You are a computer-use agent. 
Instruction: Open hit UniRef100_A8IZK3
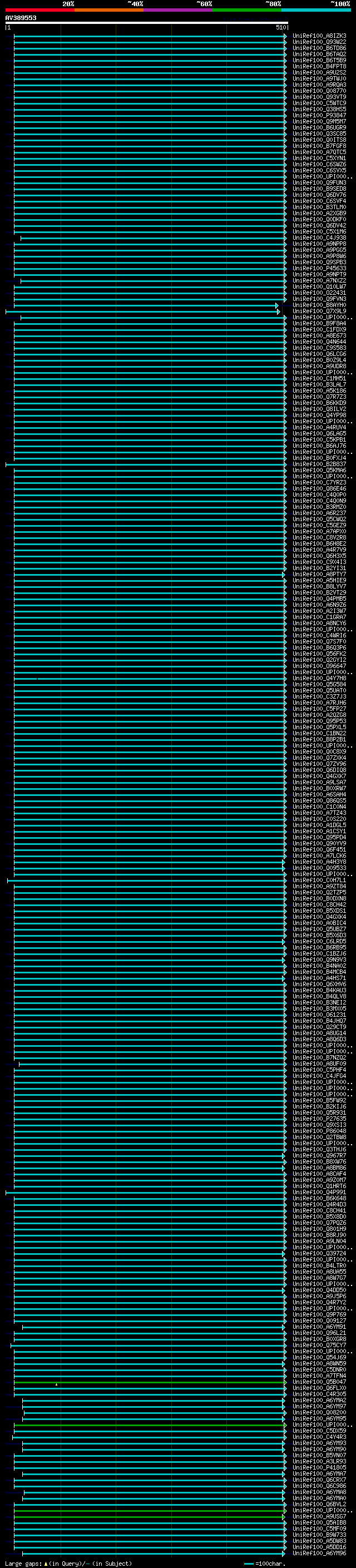319,37
